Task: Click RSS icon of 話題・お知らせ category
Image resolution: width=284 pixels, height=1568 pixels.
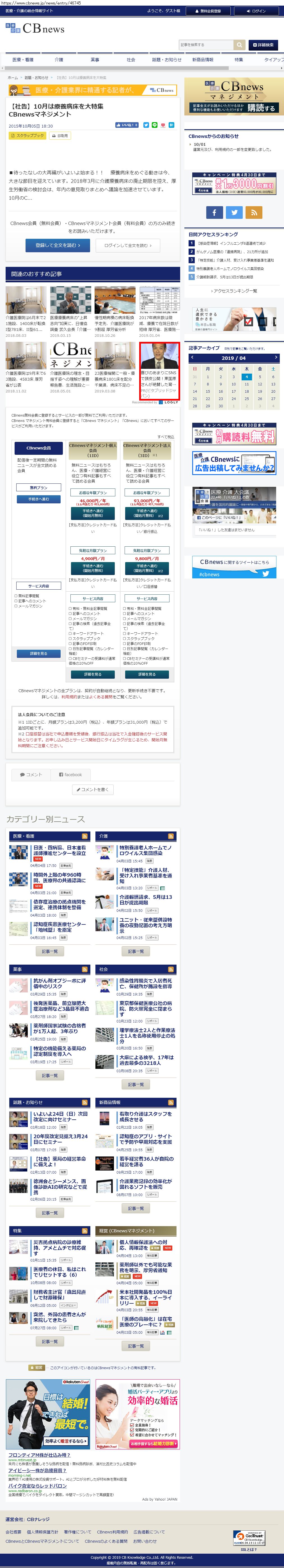Action: (x=84, y=1102)
